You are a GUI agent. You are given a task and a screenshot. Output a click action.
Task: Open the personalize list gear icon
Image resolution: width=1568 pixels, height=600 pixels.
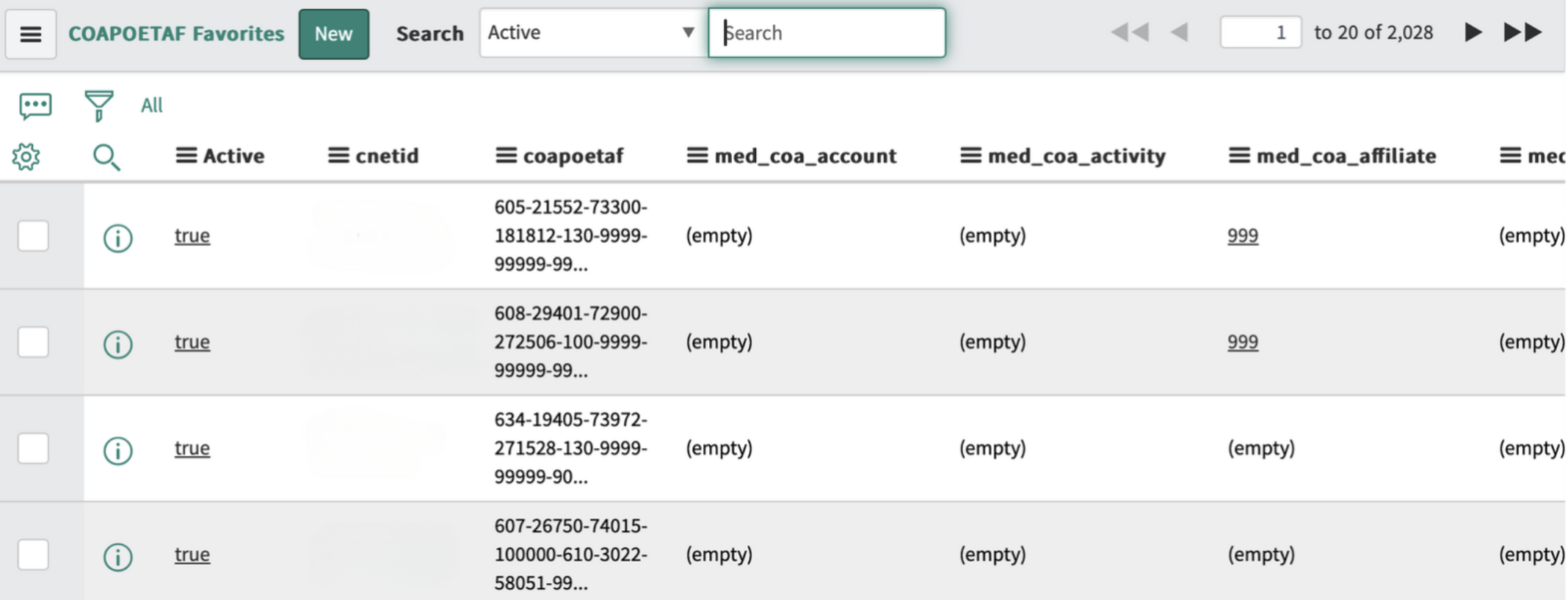coord(26,156)
